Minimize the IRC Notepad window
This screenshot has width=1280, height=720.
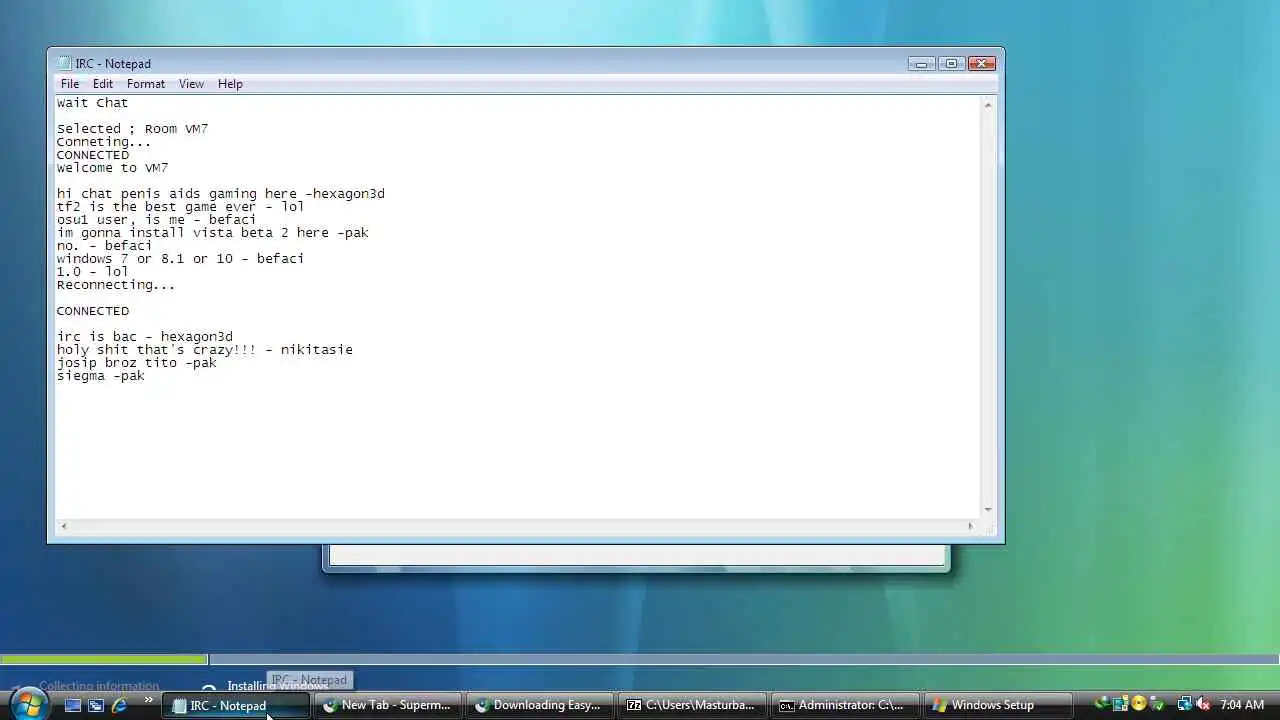[921, 63]
